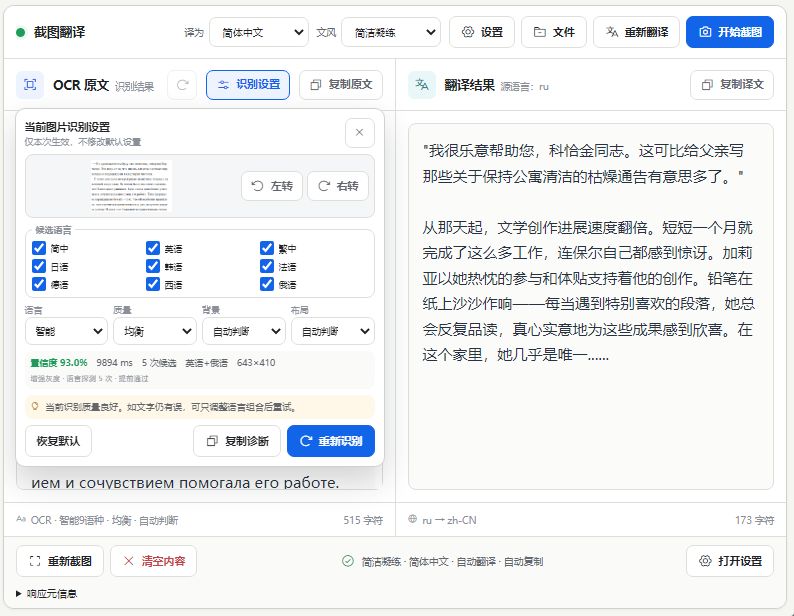Viewport: 794px width, 616px height.
Task: Open the 背景 自动判断 dropdown
Action: coord(244,331)
